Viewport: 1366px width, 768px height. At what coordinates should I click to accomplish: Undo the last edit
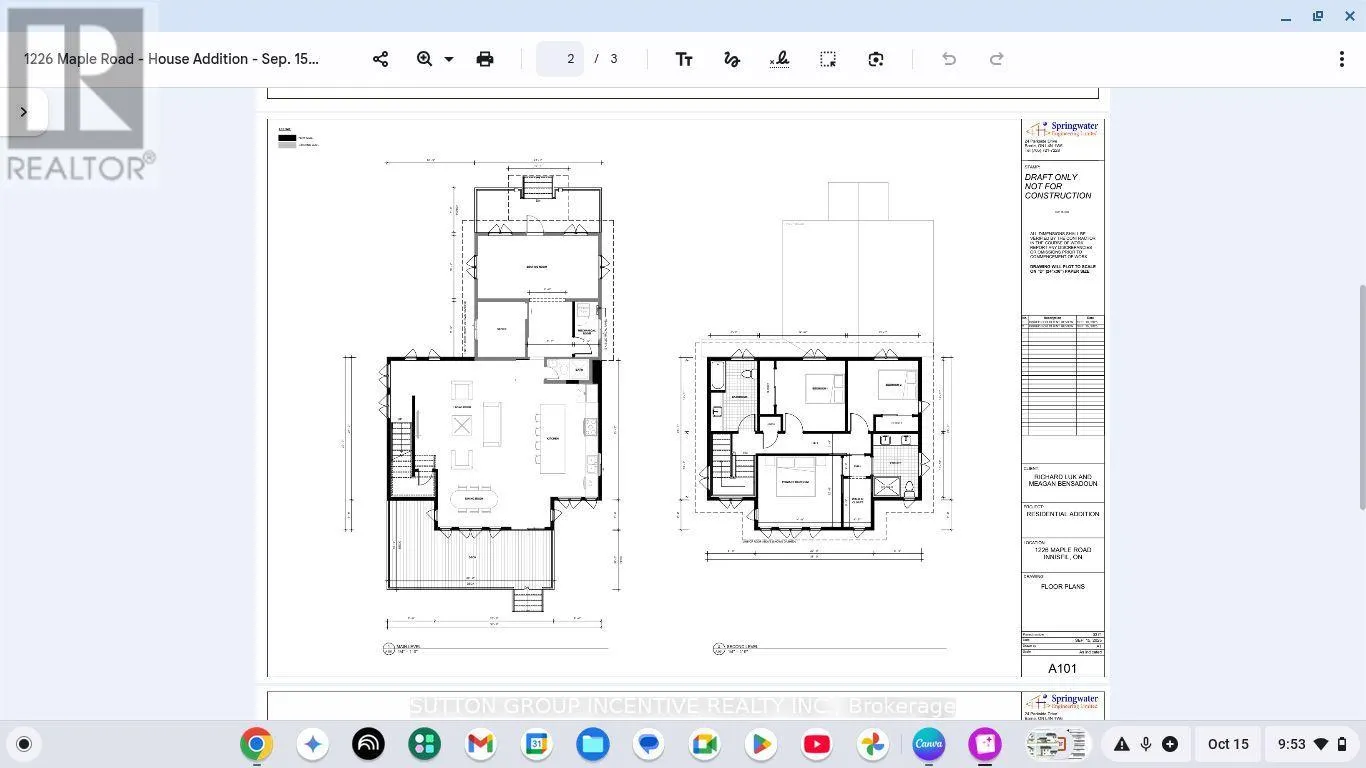(949, 59)
